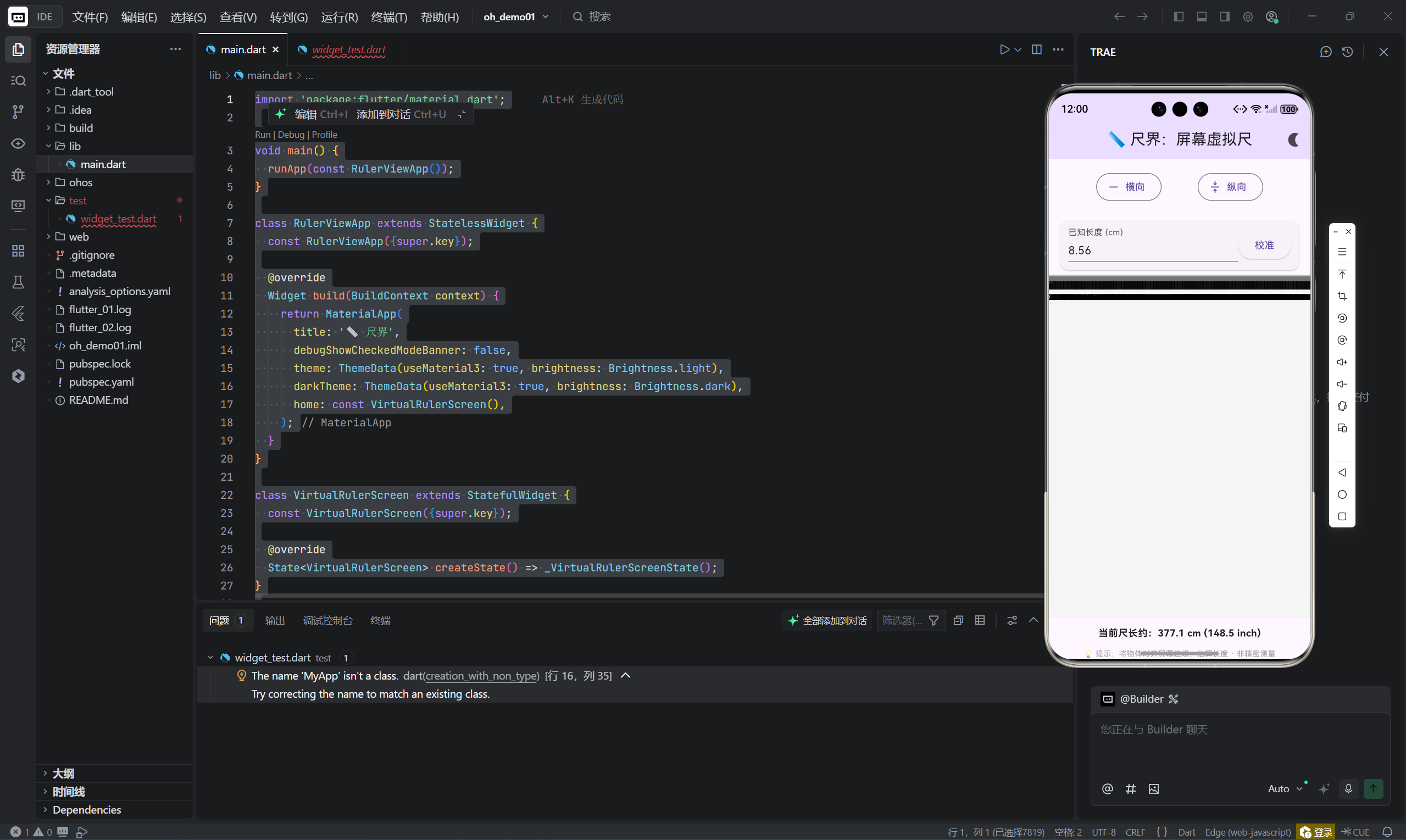Open the Auto model dropdown
This screenshot has height=840, width=1406.
(x=1285, y=788)
